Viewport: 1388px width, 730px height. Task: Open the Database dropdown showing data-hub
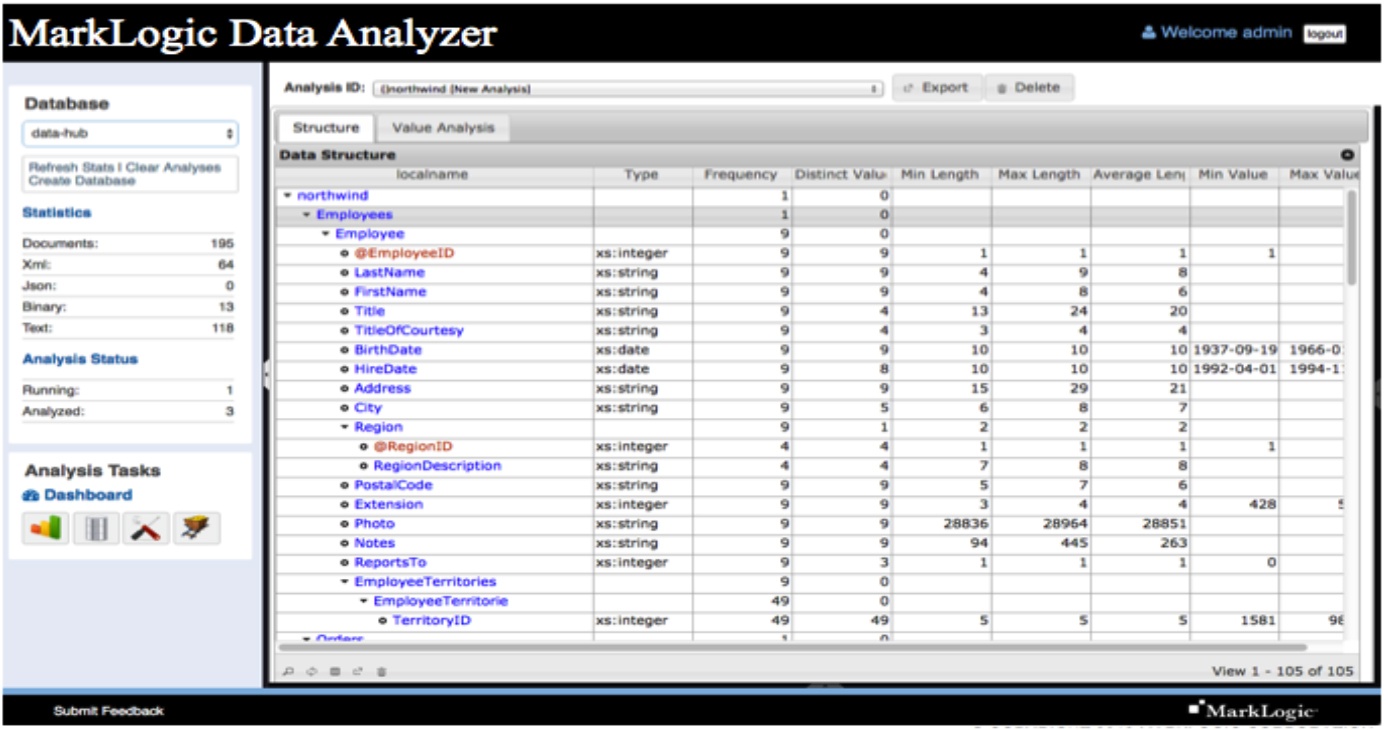[x=130, y=133]
